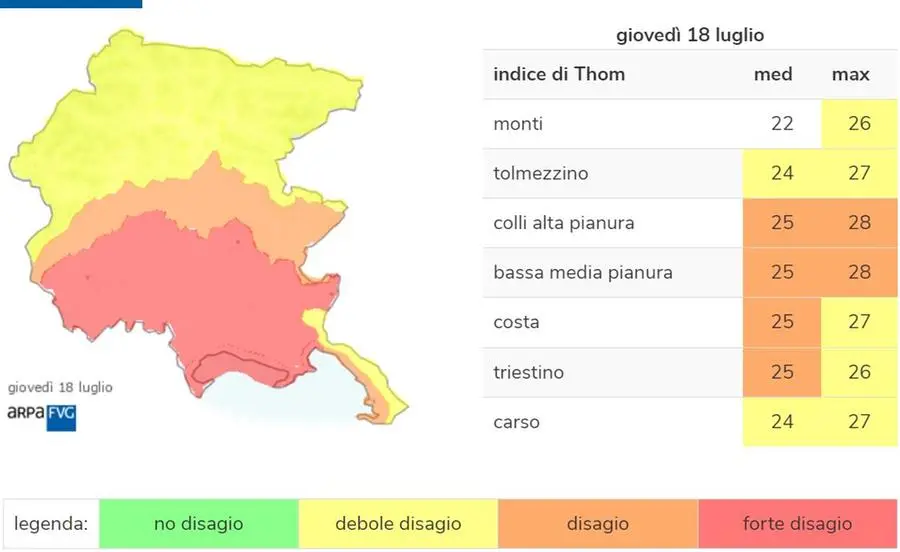Click the 'bassa media pianura' row label
900x552 pixels.
coord(583,272)
